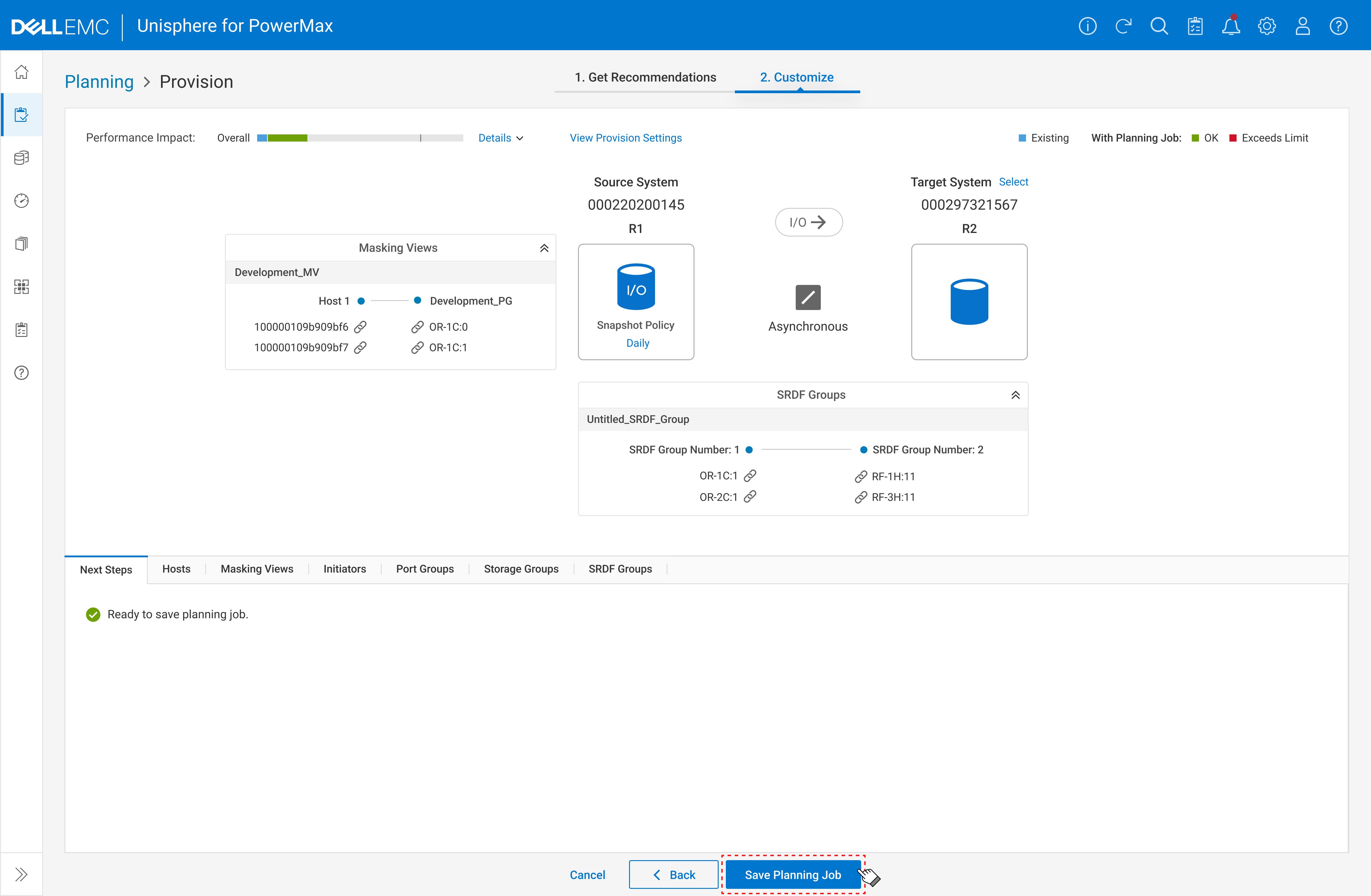This screenshot has height=896, width=1371.
Task: Click the Asynchronous mode edit icon
Action: click(808, 297)
